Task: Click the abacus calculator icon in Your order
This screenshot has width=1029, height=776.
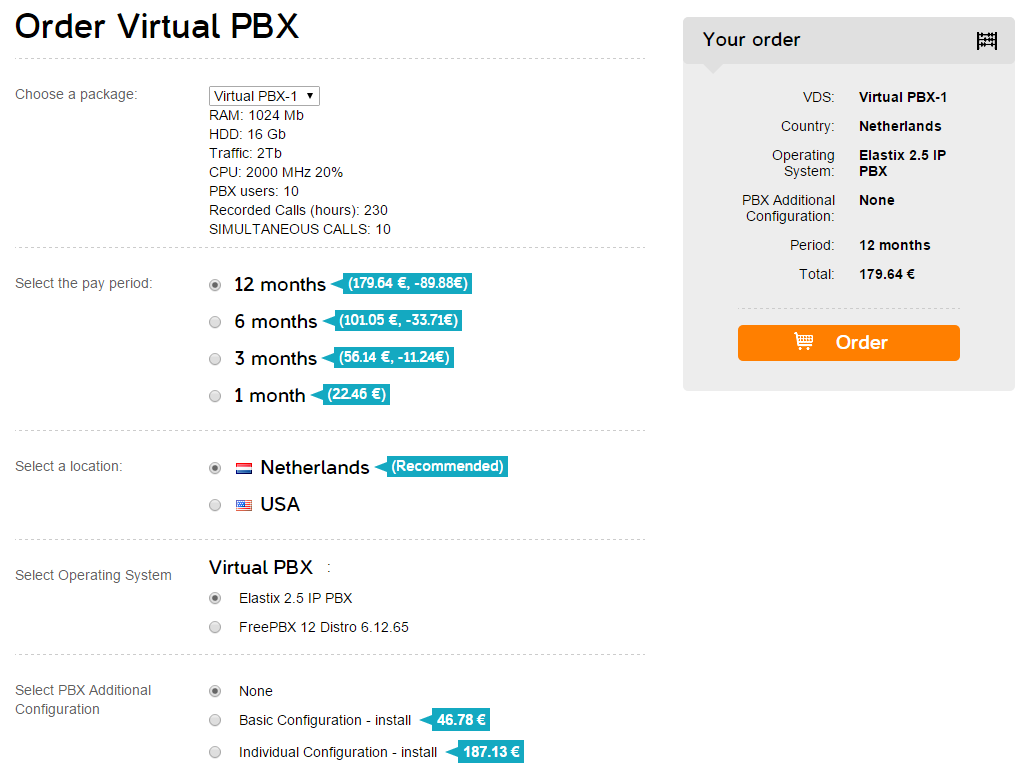Action: click(x=987, y=41)
